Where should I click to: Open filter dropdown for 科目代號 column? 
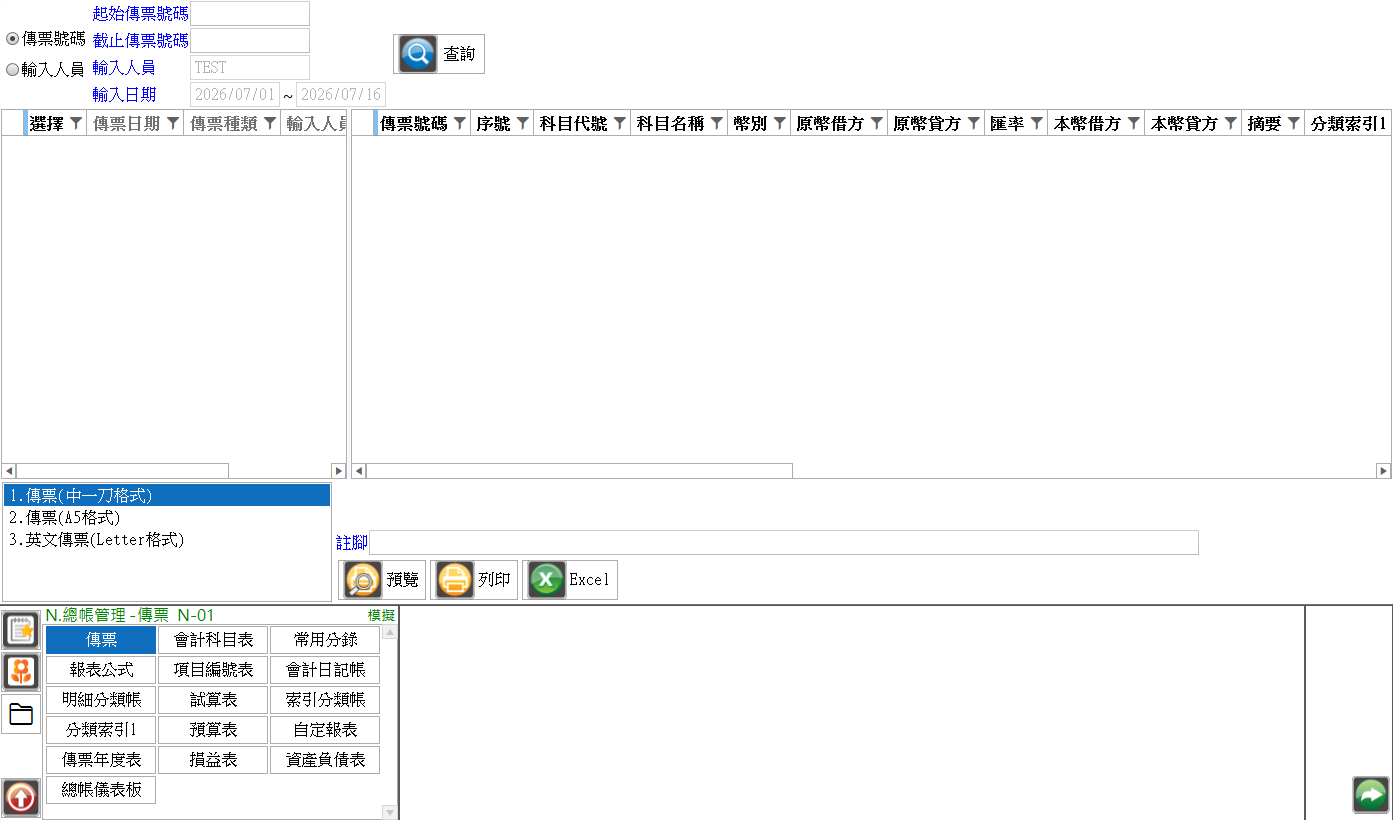pyautogui.click(x=620, y=123)
